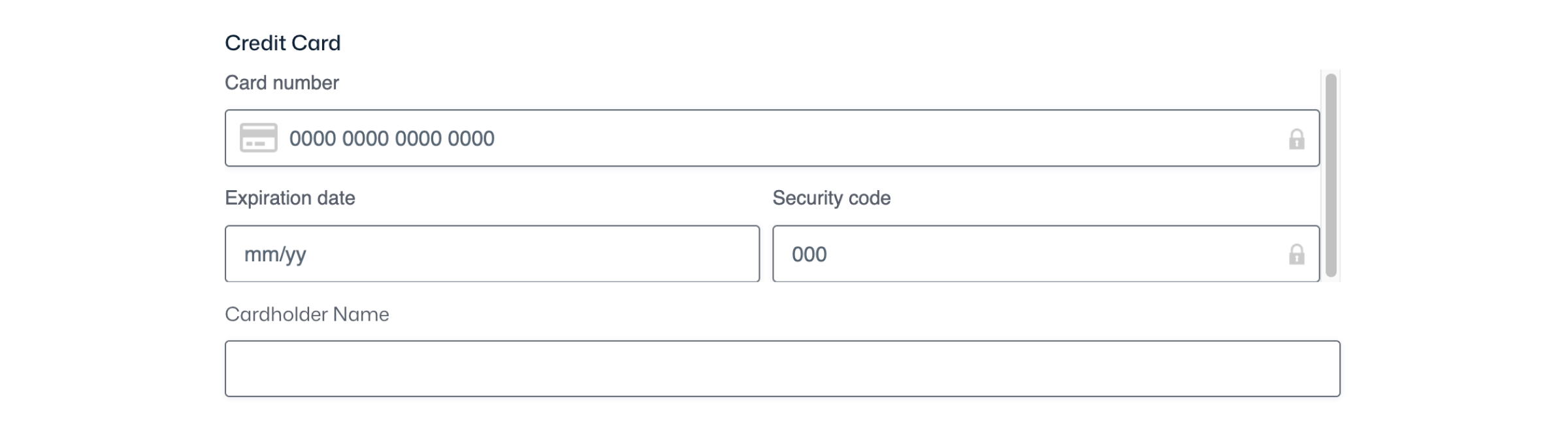Click the 0000 0000 0000 0000 placeholder
Viewport: 1568px width, 439px height.
coord(392,138)
